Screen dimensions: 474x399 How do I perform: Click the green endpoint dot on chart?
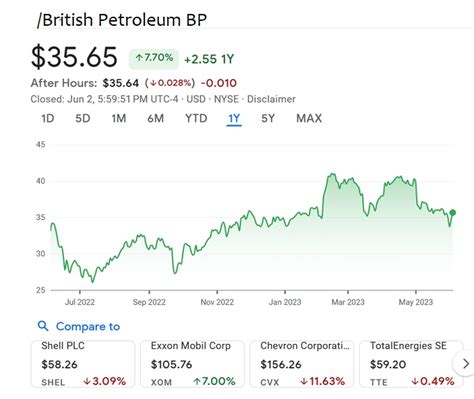pyautogui.click(x=452, y=212)
